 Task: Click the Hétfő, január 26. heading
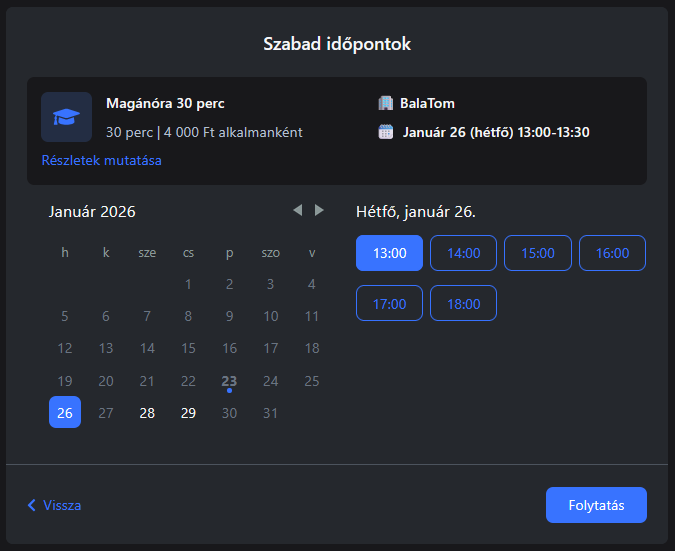click(x=416, y=211)
